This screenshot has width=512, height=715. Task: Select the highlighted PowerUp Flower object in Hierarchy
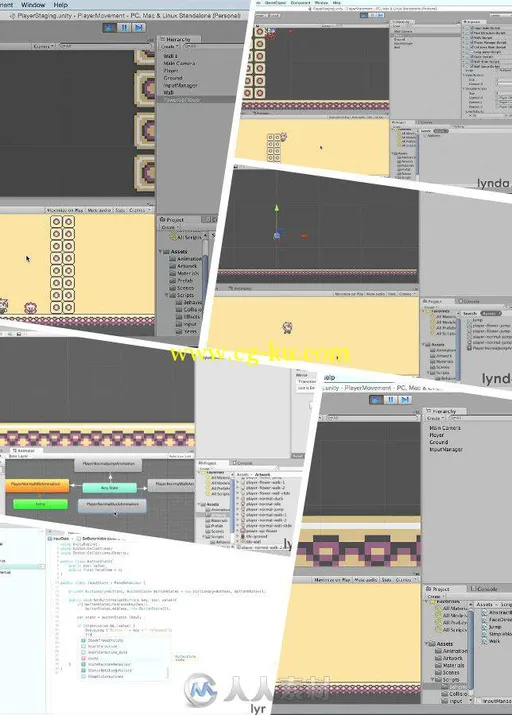pos(196,99)
